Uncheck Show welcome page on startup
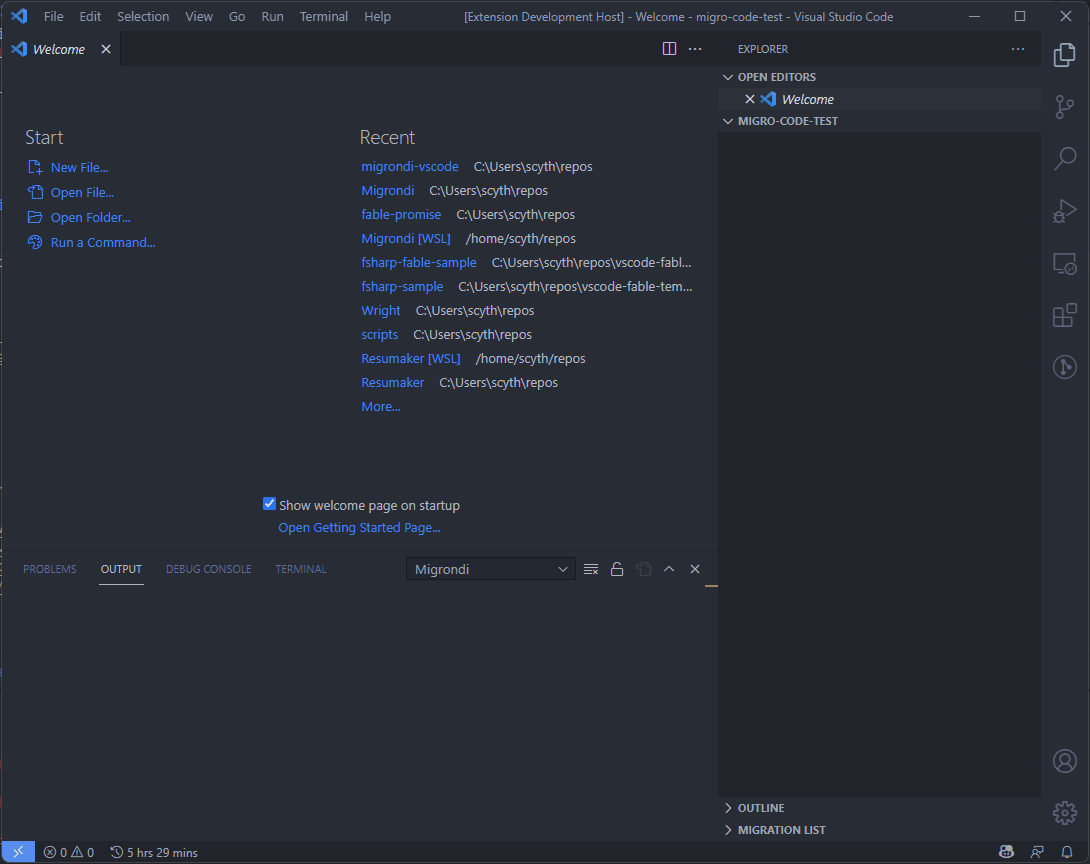 point(269,504)
